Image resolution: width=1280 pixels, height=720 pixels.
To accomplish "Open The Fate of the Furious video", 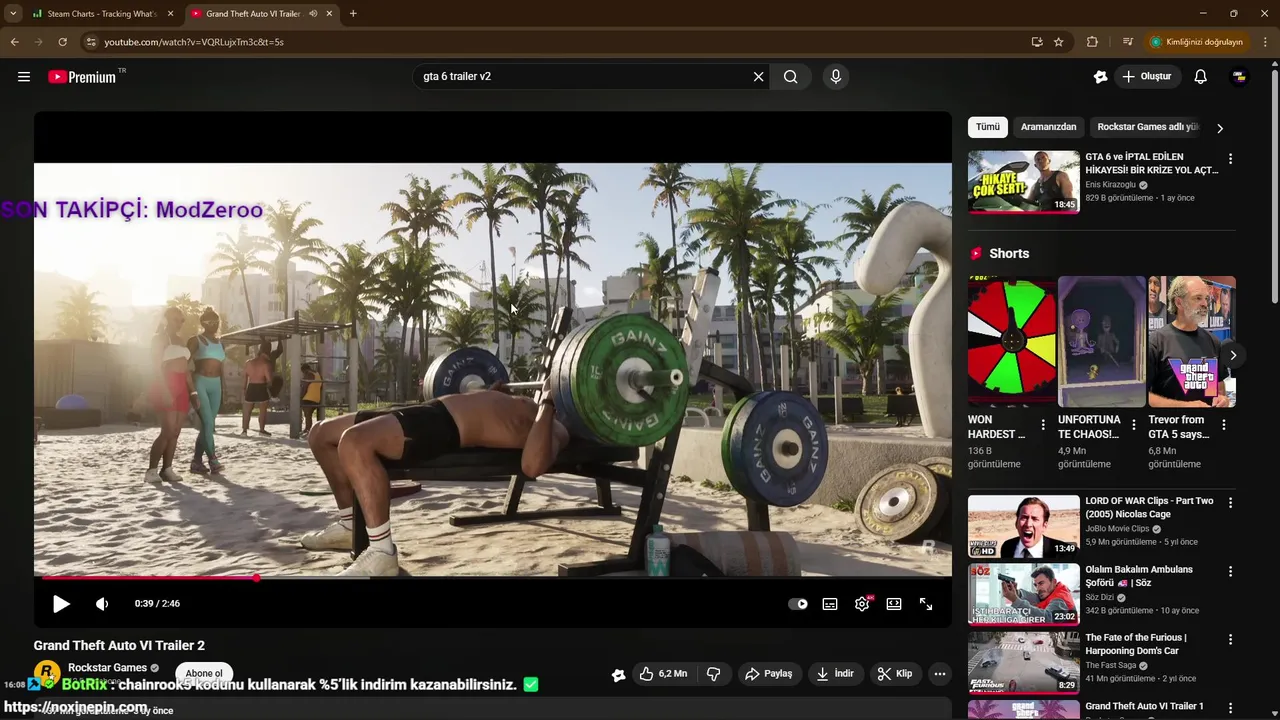I will click(x=1023, y=662).
